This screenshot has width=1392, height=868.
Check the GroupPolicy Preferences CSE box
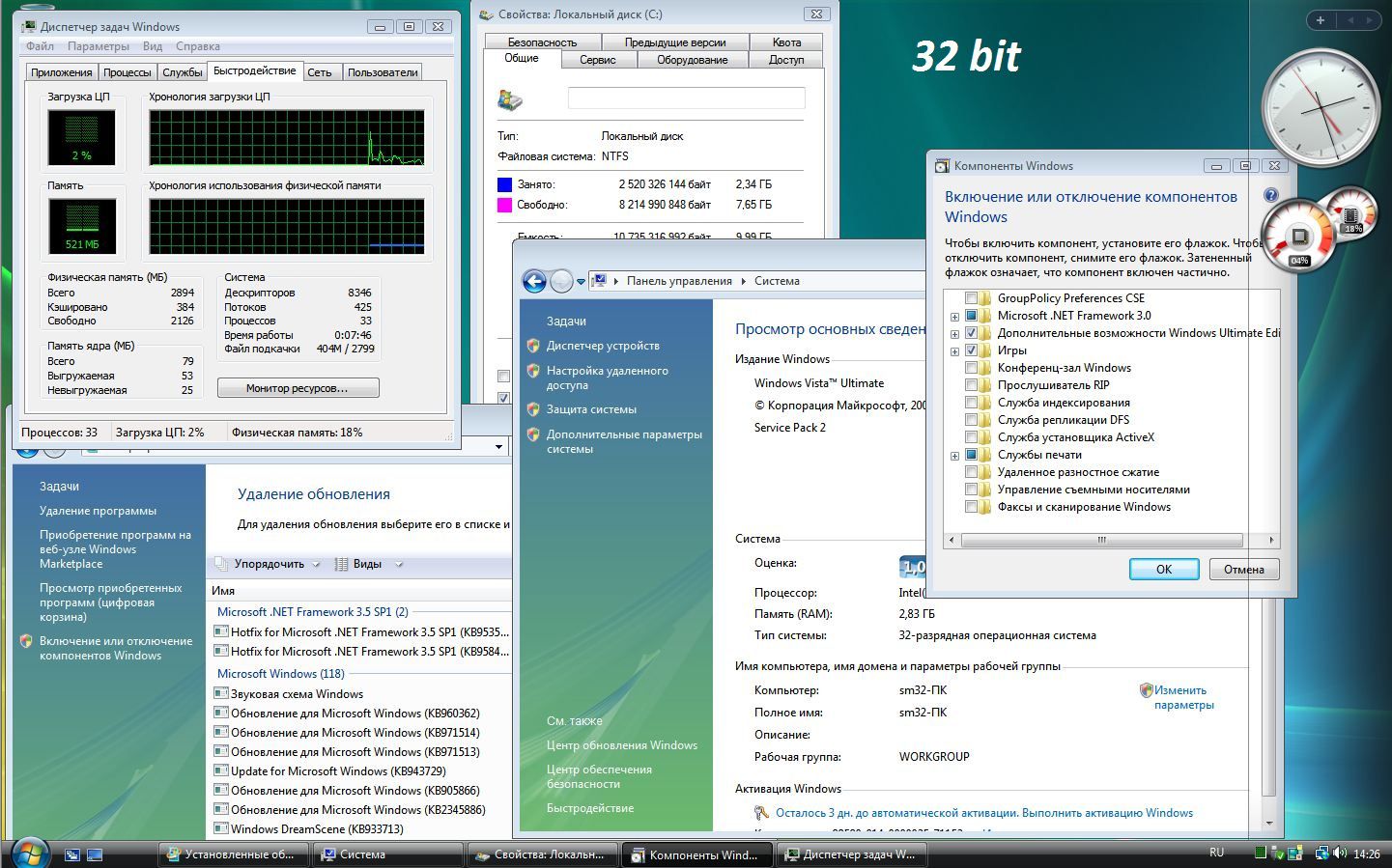971,298
